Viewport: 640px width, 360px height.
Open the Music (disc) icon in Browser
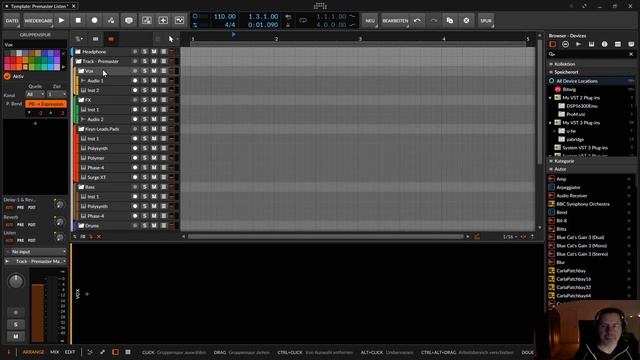[x=604, y=44]
